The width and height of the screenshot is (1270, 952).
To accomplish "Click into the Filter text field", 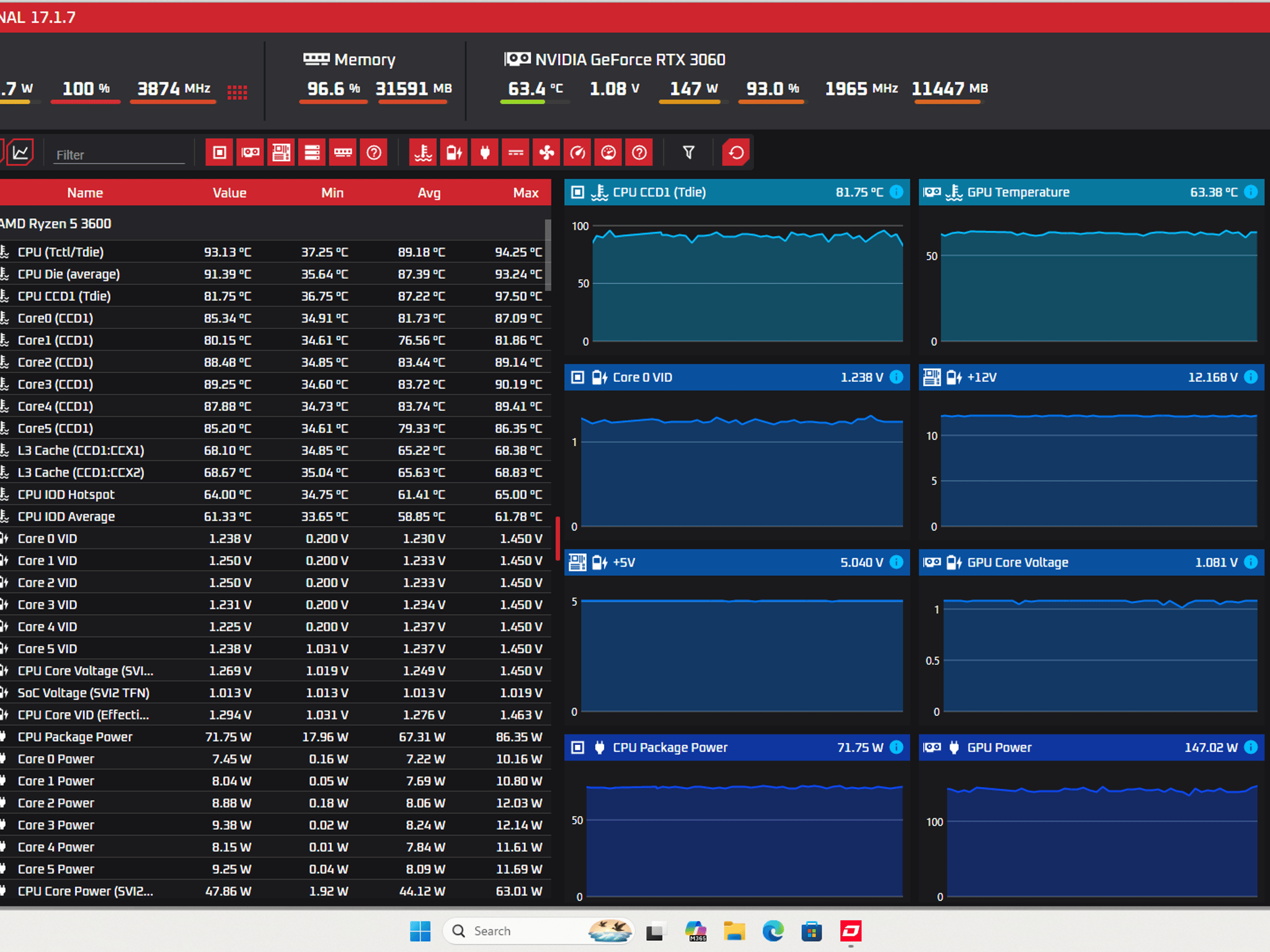I will (120, 155).
